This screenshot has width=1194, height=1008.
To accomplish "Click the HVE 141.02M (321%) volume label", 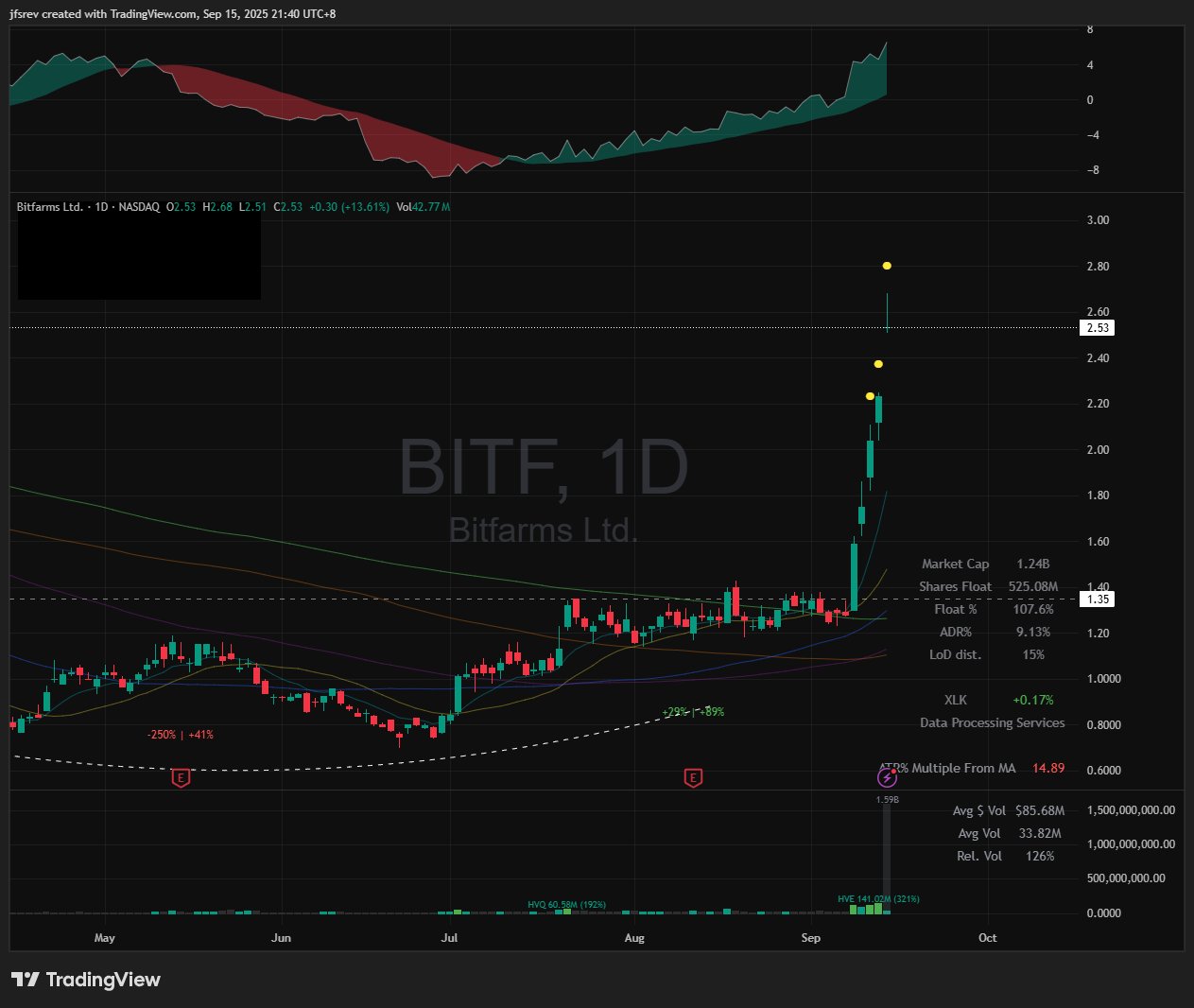I will [x=878, y=898].
